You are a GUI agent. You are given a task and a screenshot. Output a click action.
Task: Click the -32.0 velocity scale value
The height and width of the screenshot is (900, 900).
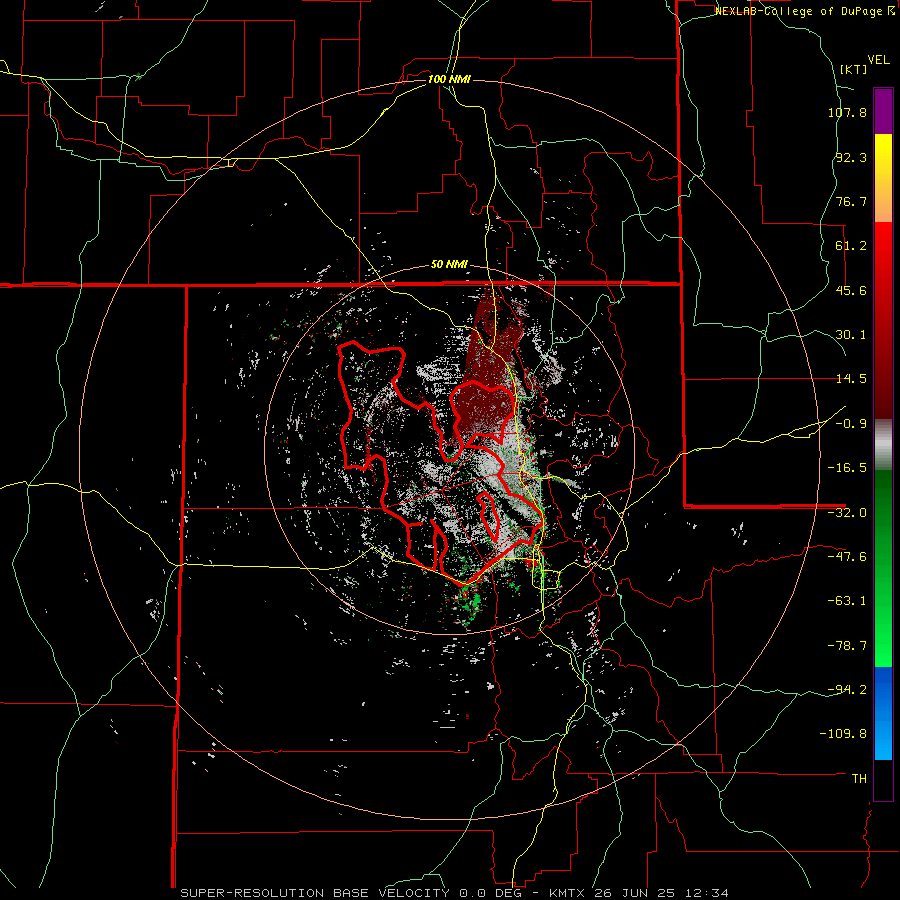click(x=847, y=513)
